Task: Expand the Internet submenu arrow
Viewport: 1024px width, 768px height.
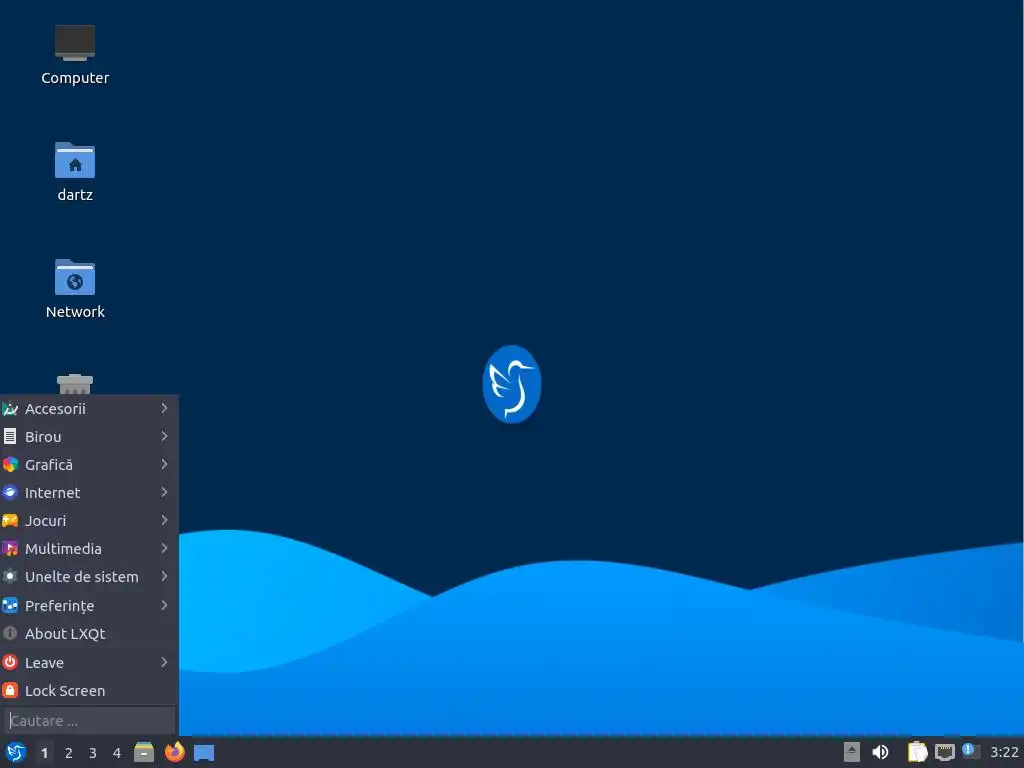Action: point(165,492)
